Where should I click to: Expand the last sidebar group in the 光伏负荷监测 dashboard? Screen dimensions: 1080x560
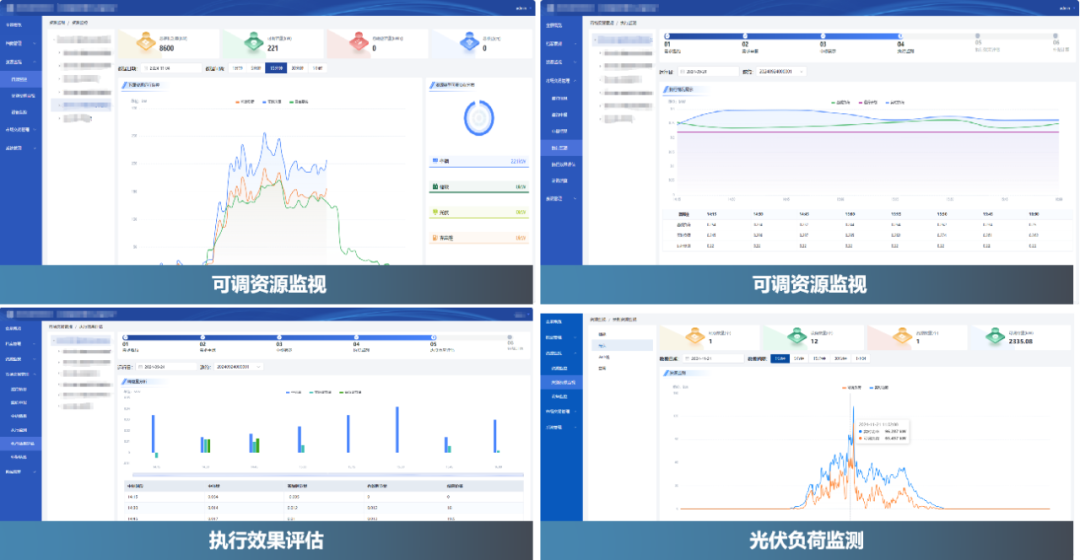561,427
